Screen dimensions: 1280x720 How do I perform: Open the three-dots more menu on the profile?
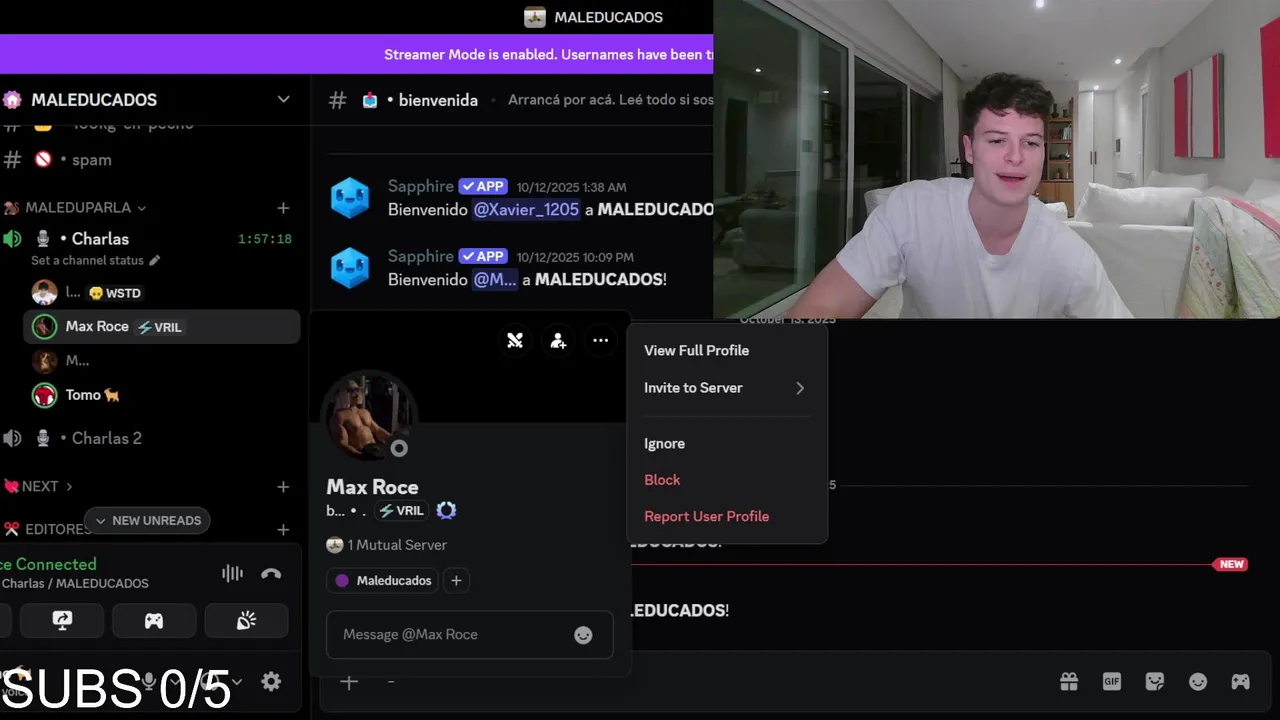click(600, 341)
